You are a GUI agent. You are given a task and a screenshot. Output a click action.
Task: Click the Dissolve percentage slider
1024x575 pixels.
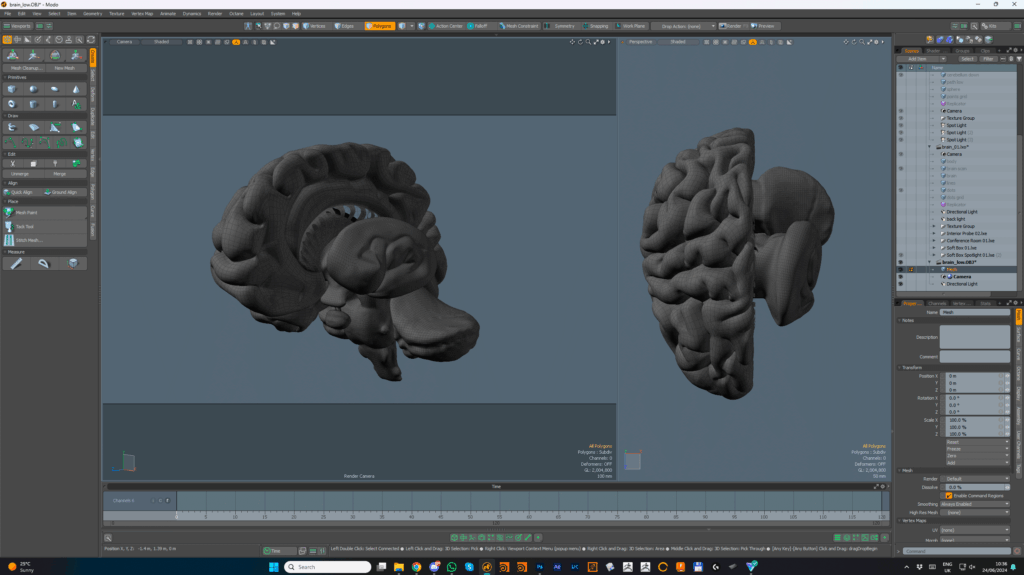click(x=974, y=487)
